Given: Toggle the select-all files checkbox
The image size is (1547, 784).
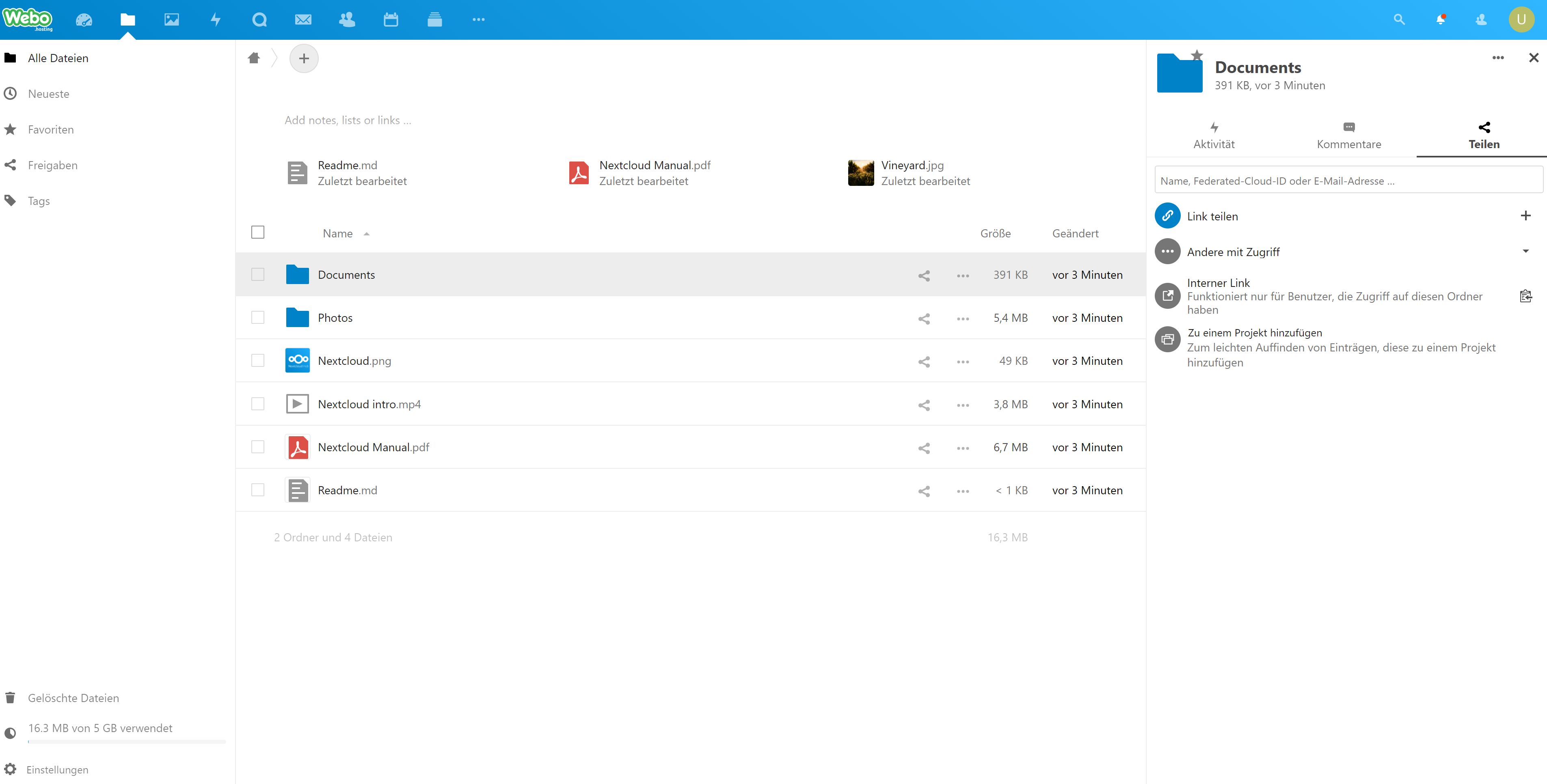Looking at the screenshot, I should coord(258,232).
